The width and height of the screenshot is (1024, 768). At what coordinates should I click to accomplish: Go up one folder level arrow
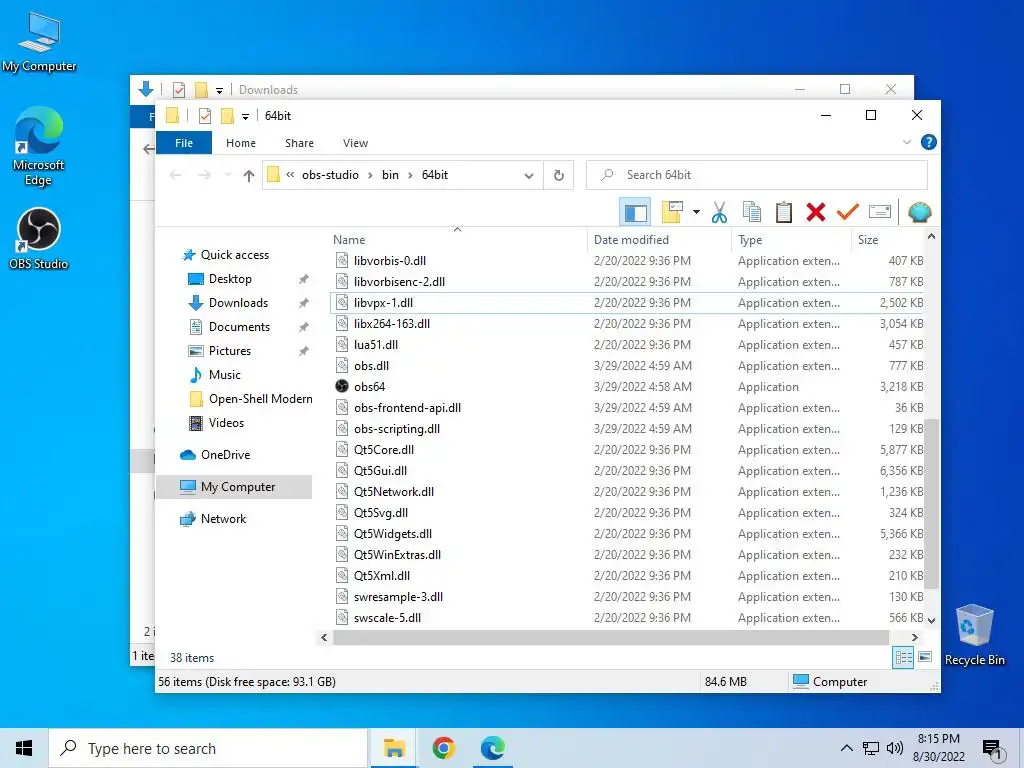[248, 175]
